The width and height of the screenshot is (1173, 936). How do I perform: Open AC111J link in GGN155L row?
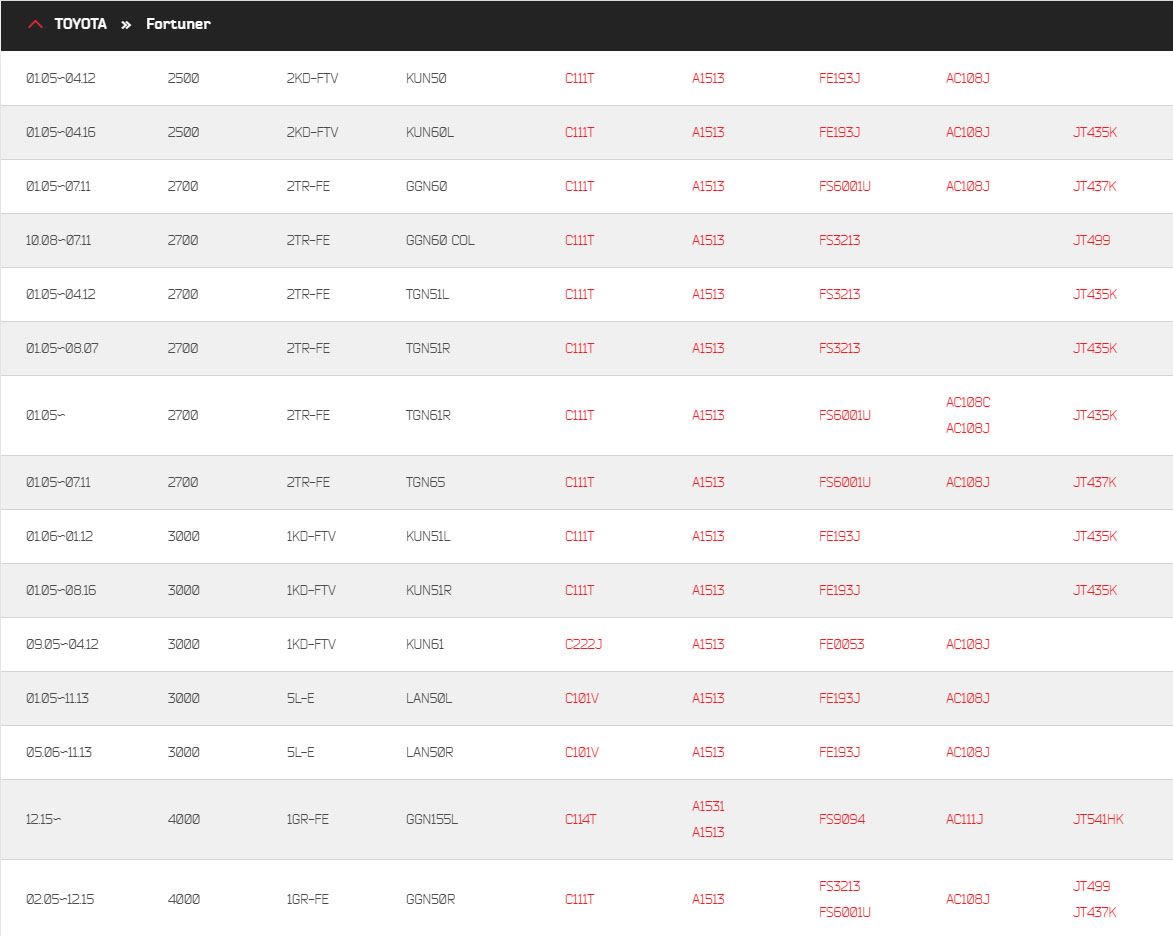point(964,819)
